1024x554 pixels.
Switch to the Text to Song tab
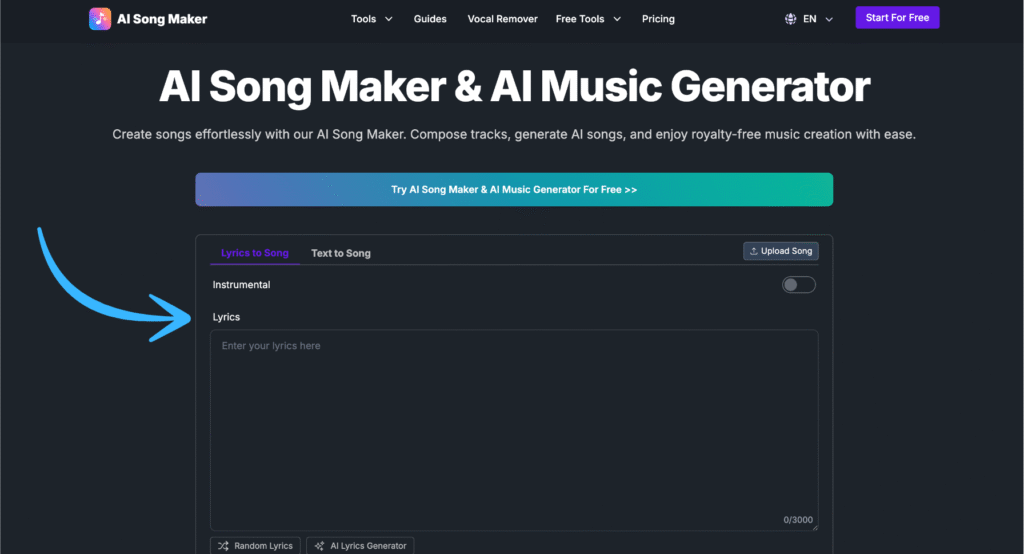(x=340, y=253)
